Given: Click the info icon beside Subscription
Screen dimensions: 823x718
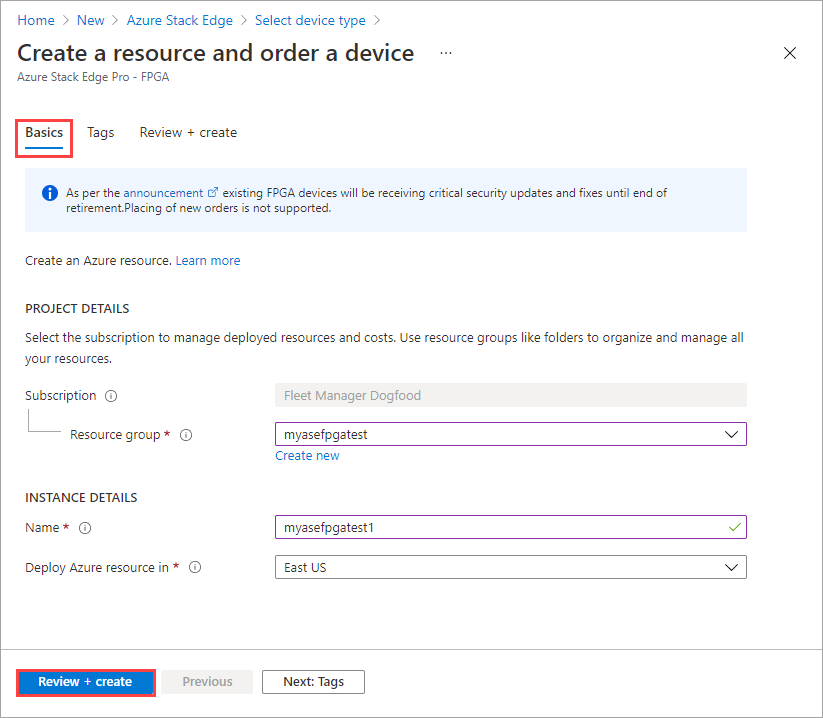Looking at the screenshot, I should point(110,395).
